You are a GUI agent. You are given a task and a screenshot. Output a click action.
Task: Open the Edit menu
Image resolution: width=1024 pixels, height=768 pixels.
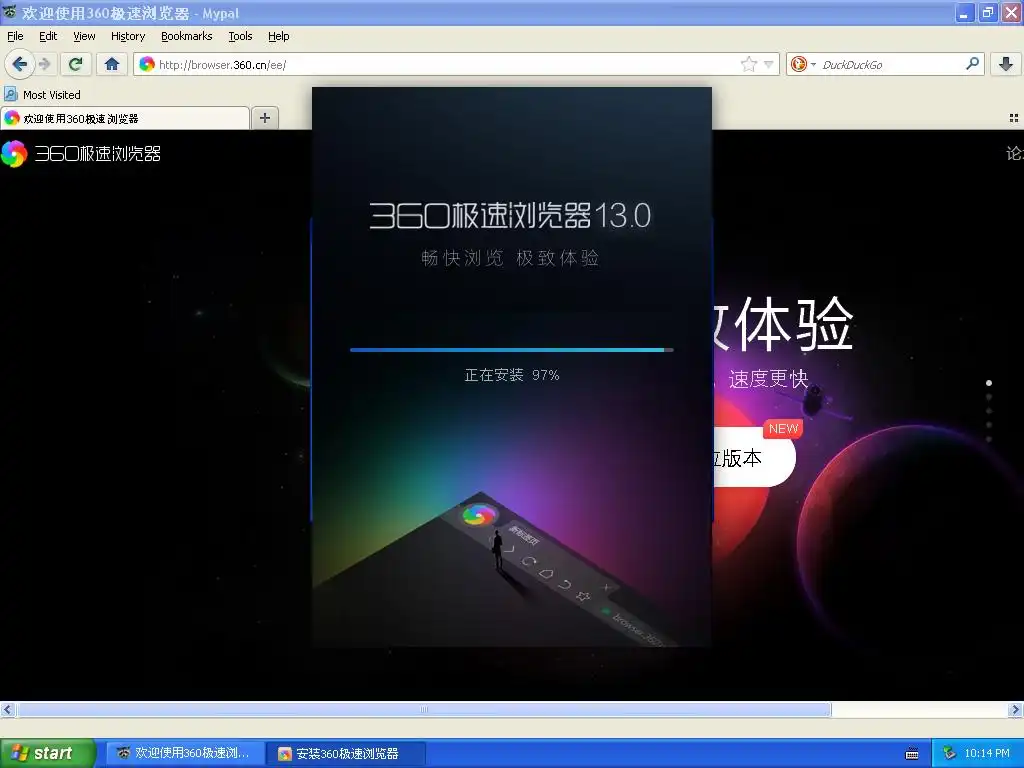tap(48, 36)
